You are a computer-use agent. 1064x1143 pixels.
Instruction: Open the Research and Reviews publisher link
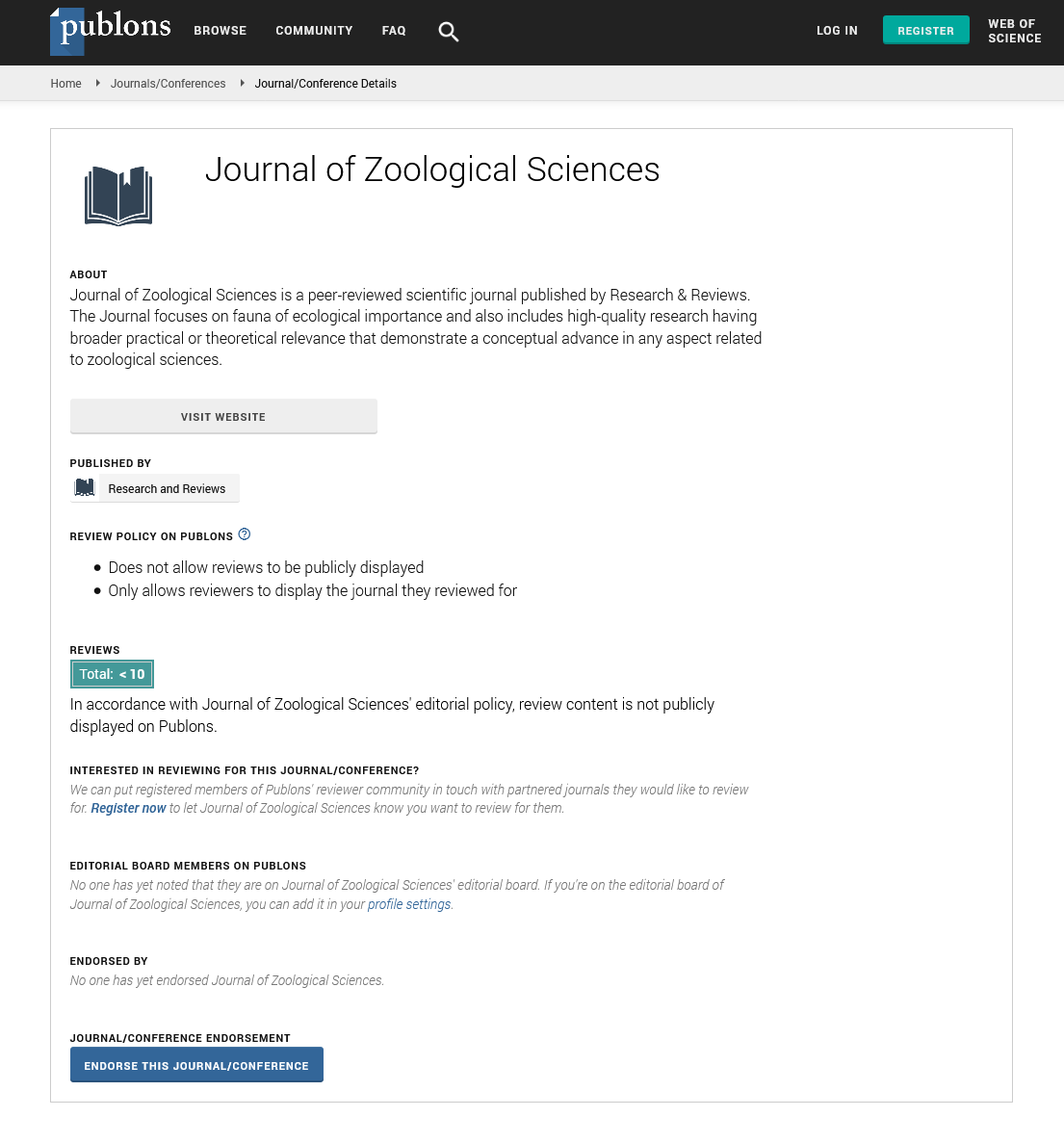[167, 489]
